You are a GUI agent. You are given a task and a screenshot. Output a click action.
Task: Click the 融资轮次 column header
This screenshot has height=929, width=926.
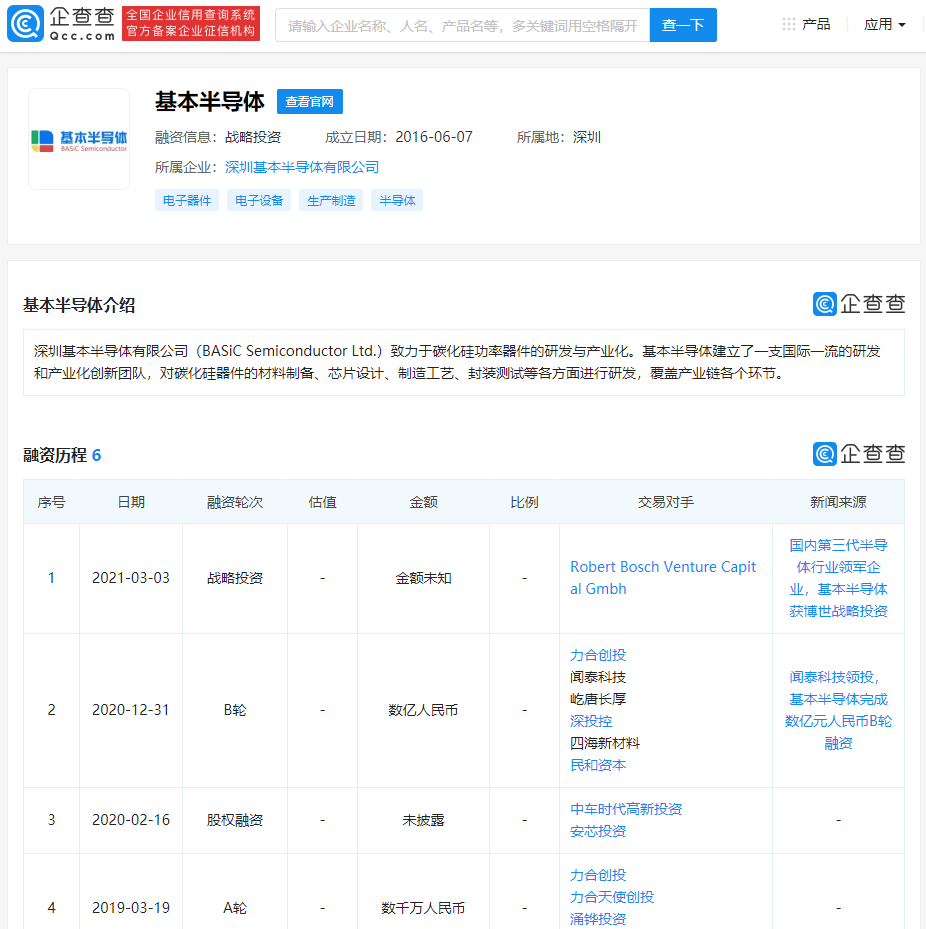(x=235, y=502)
